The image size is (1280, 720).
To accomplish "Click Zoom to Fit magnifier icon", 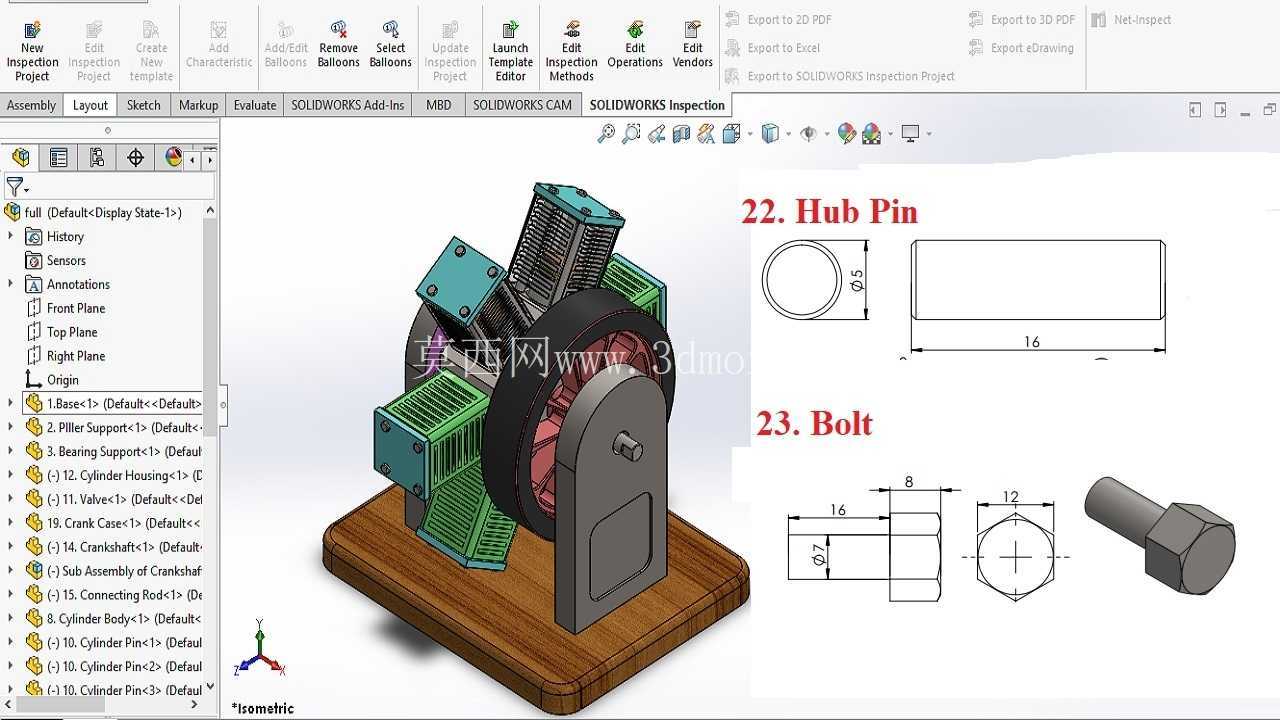I will 606,133.
